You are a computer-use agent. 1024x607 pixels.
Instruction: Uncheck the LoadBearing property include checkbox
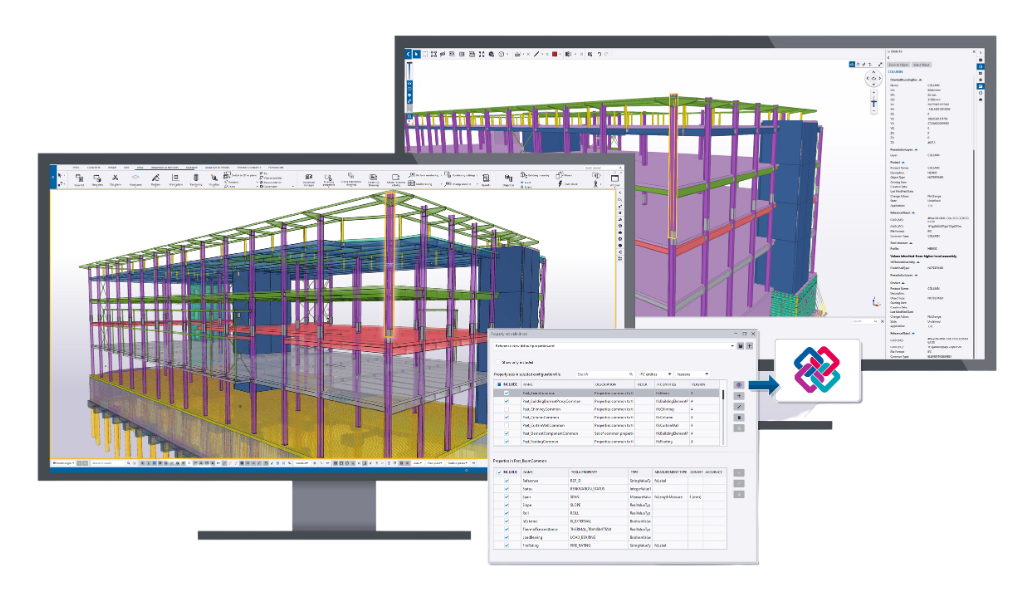pyautogui.click(x=506, y=537)
